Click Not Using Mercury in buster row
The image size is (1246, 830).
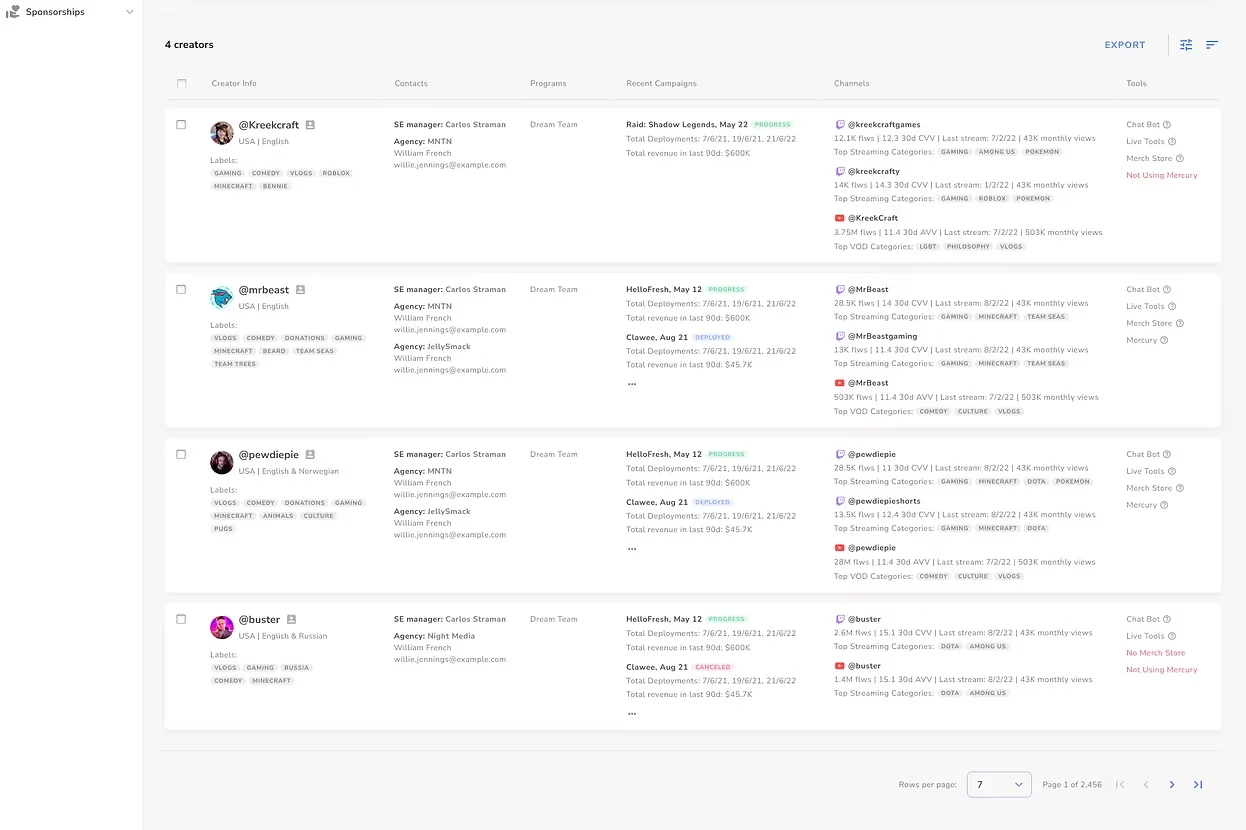[1162, 670]
